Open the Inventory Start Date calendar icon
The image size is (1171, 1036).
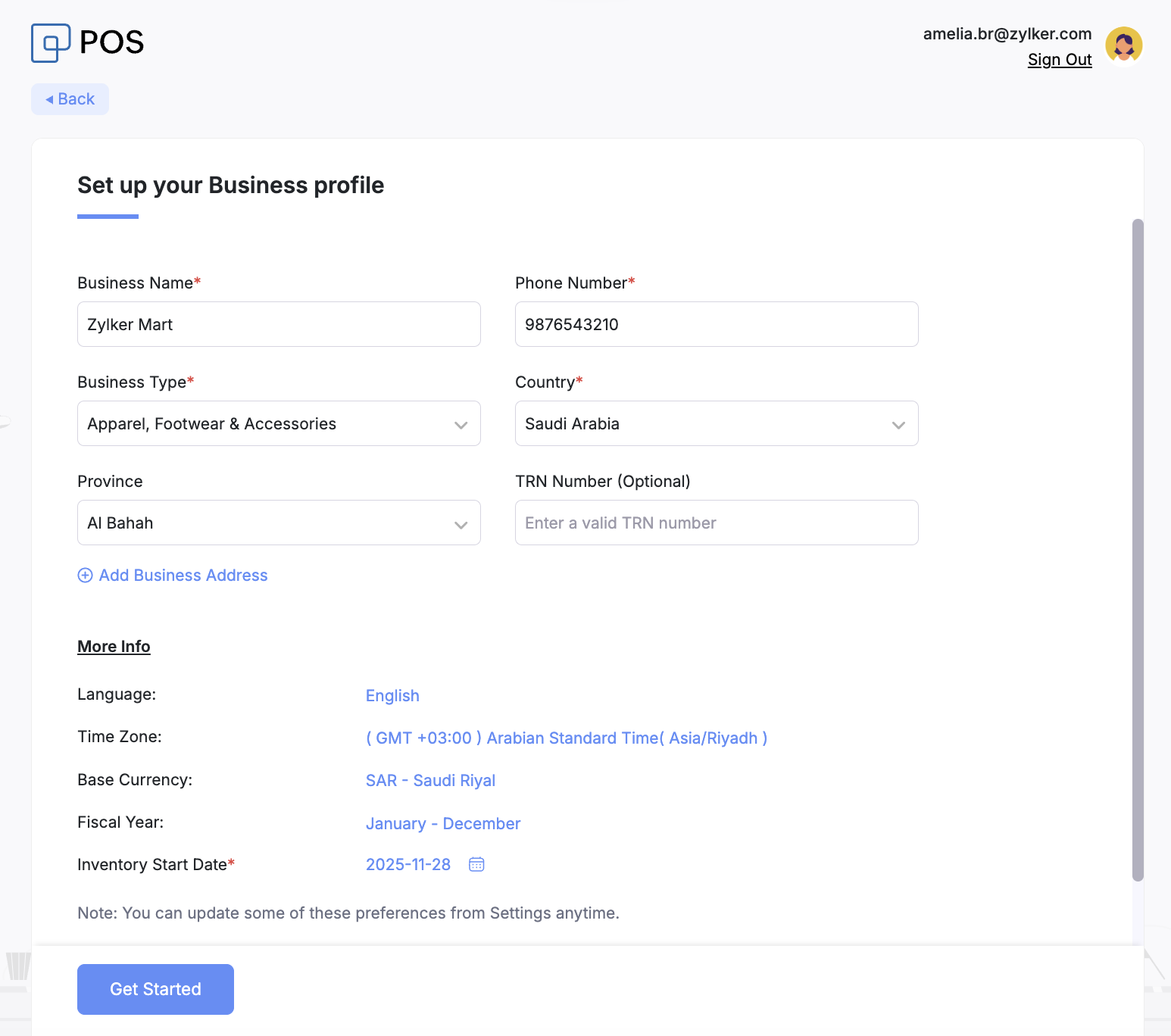[x=476, y=864]
